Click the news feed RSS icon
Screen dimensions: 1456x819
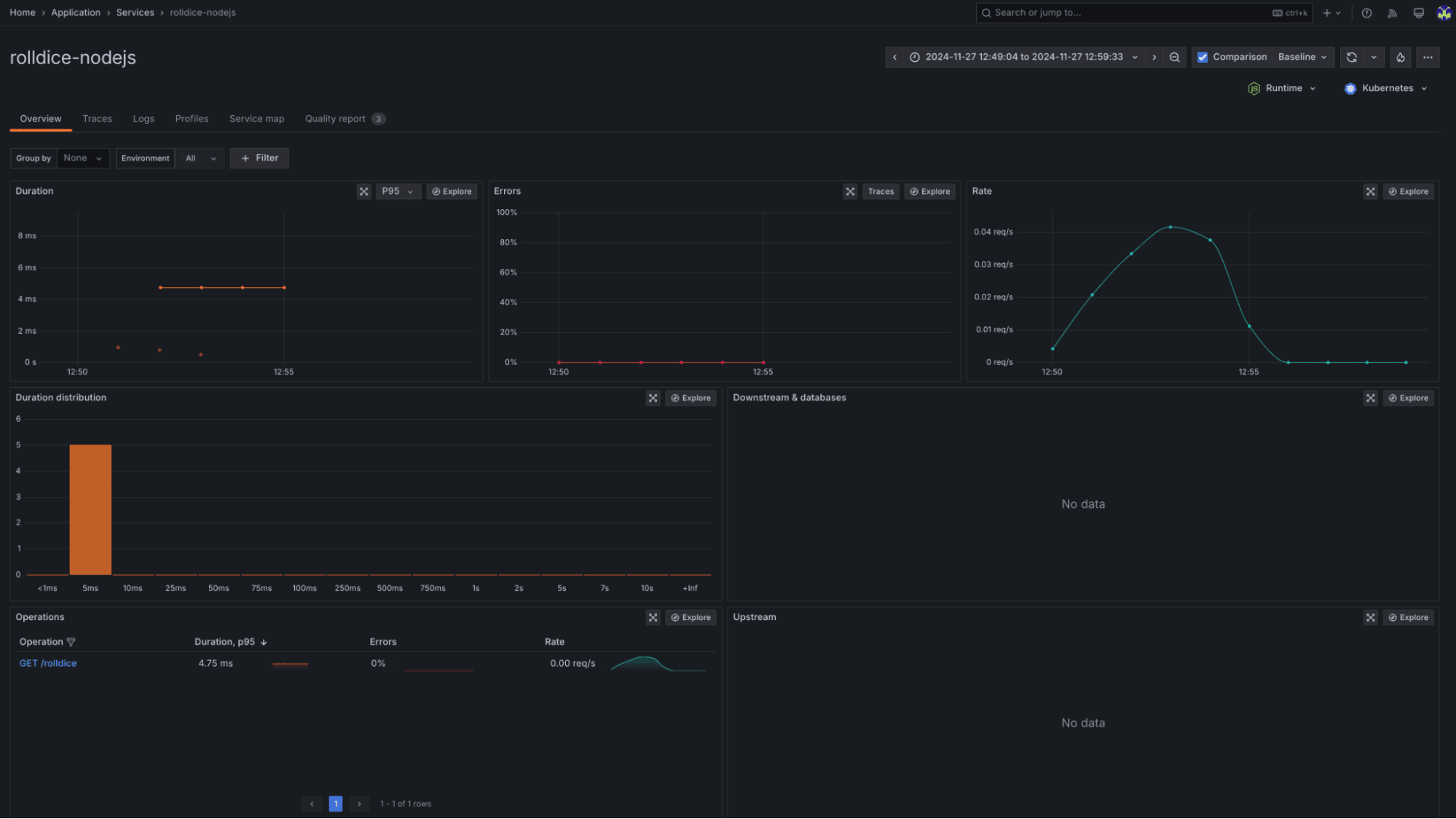(x=1392, y=13)
